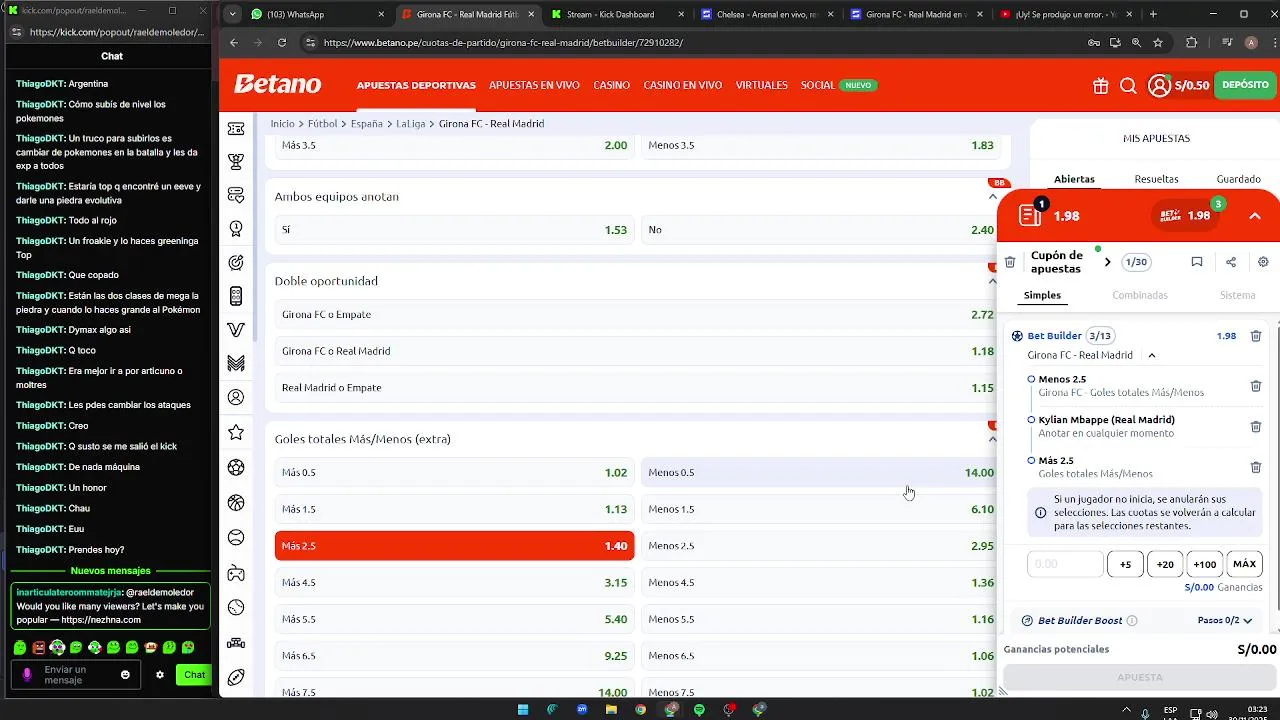Select Menos 2.5 odds 2.95

click(x=821, y=546)
